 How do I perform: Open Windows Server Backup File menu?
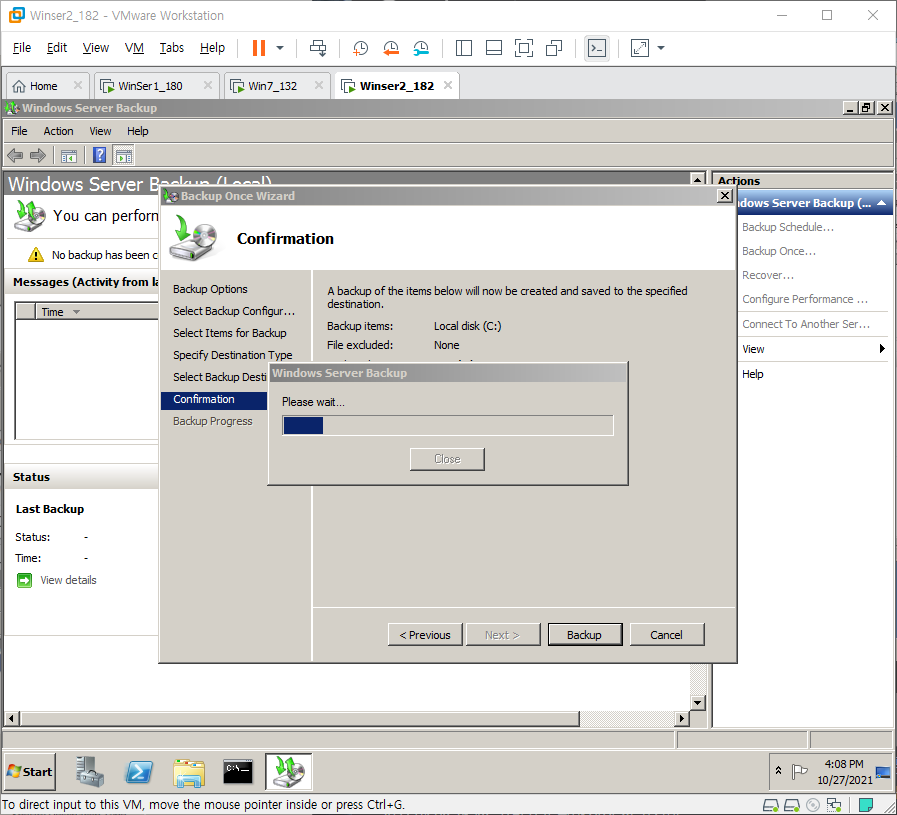[x=19, y=131]
